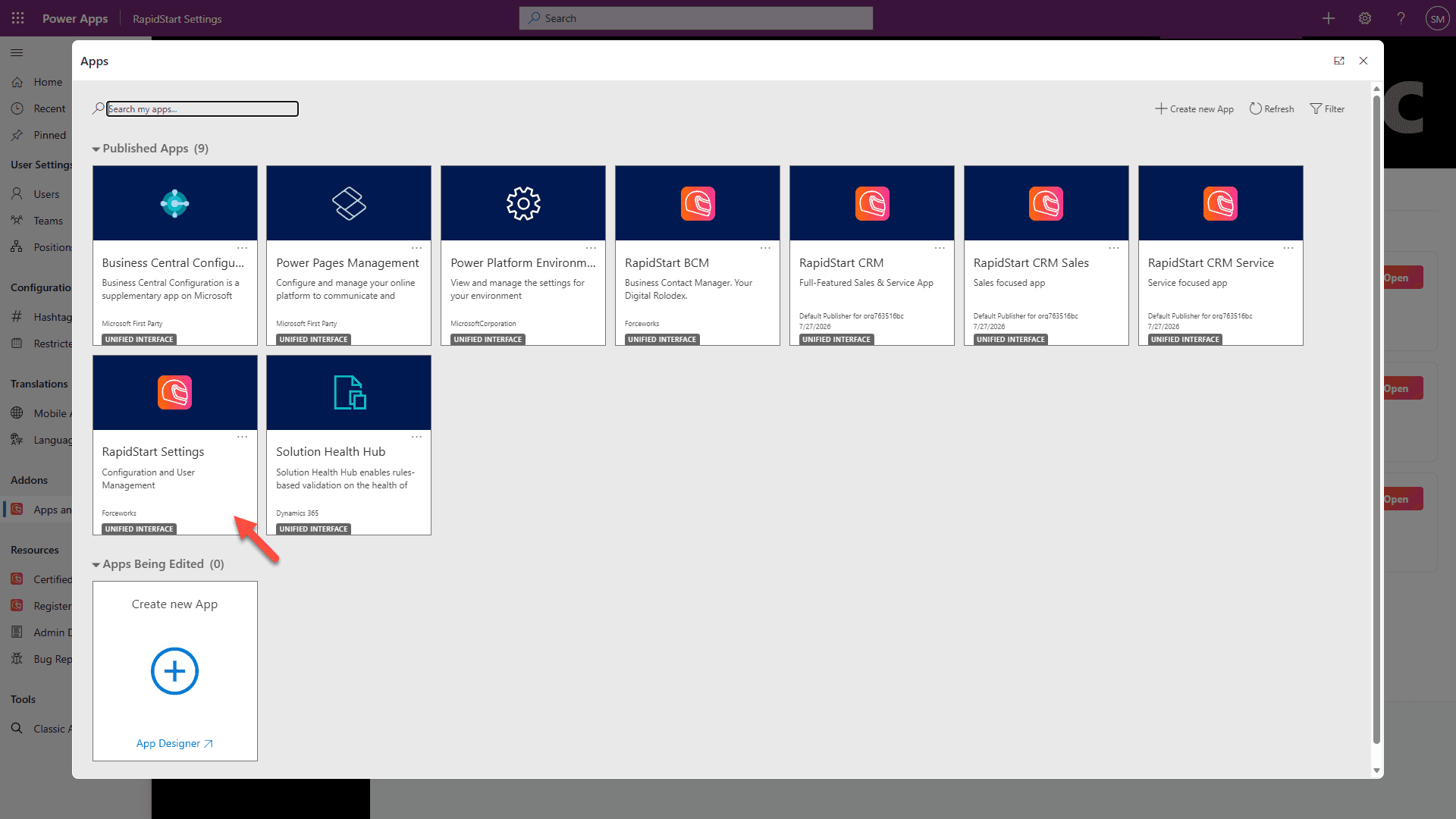Open RapidStart Settings app icon
The image size is (1456, 819).
[175, 392]
